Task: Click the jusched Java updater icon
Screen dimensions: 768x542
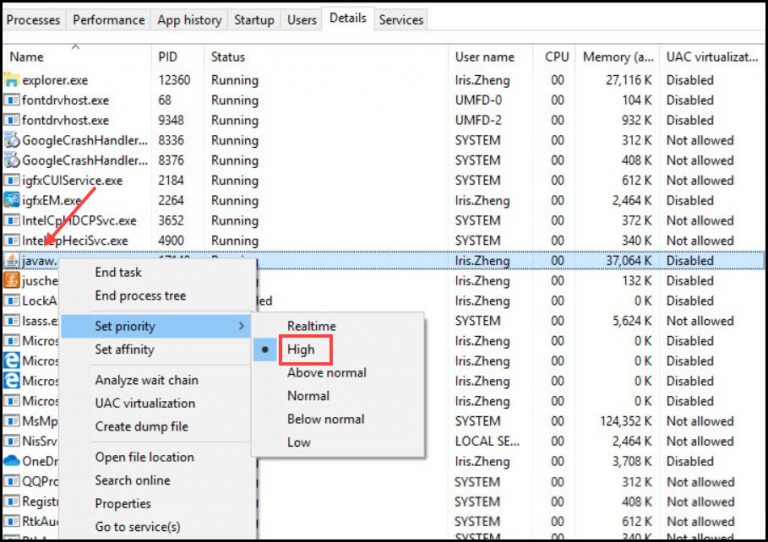Action: (12, 281)
